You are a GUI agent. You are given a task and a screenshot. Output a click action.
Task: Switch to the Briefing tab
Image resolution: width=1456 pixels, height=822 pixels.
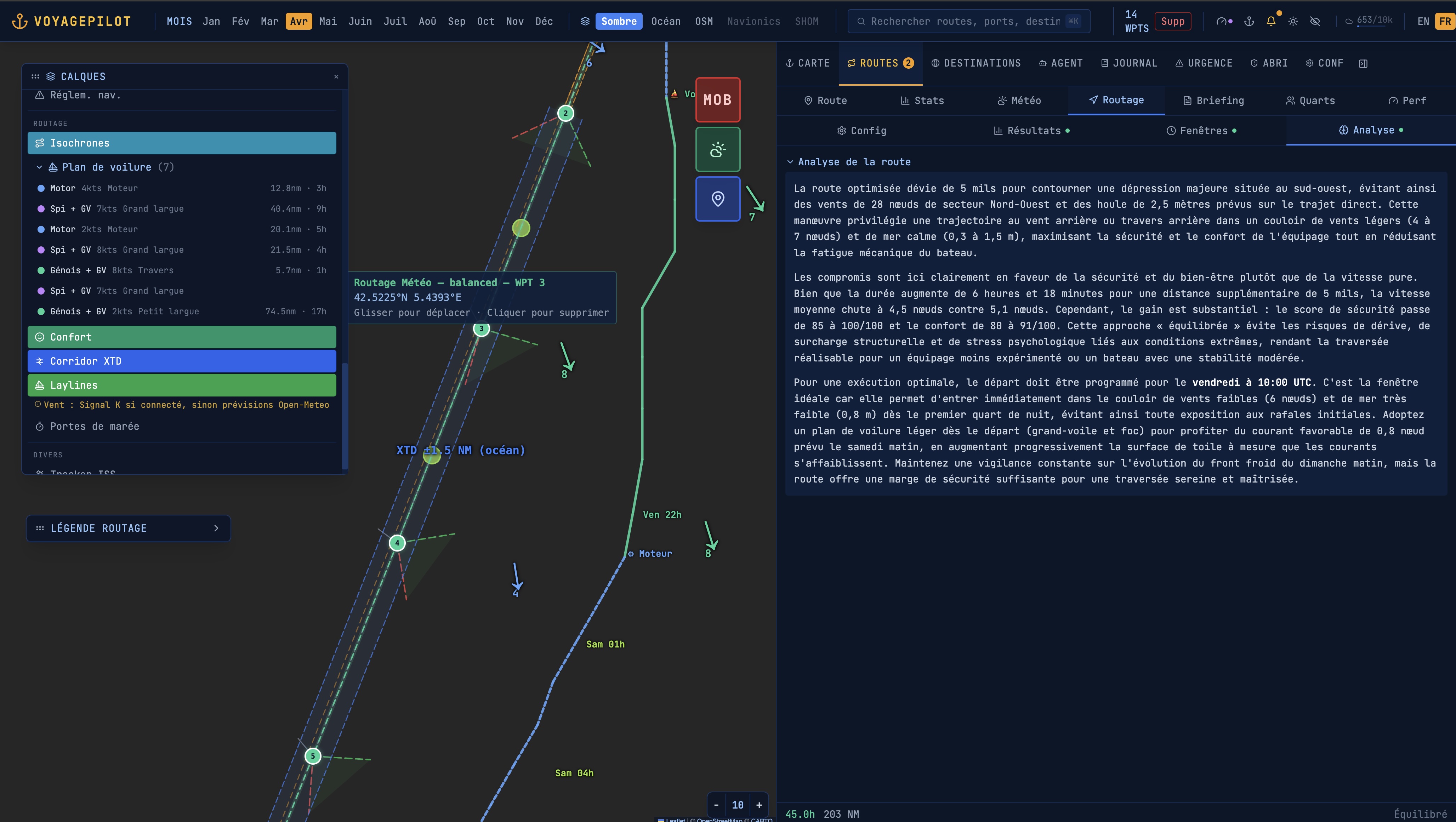click(x=1213, y=101)
